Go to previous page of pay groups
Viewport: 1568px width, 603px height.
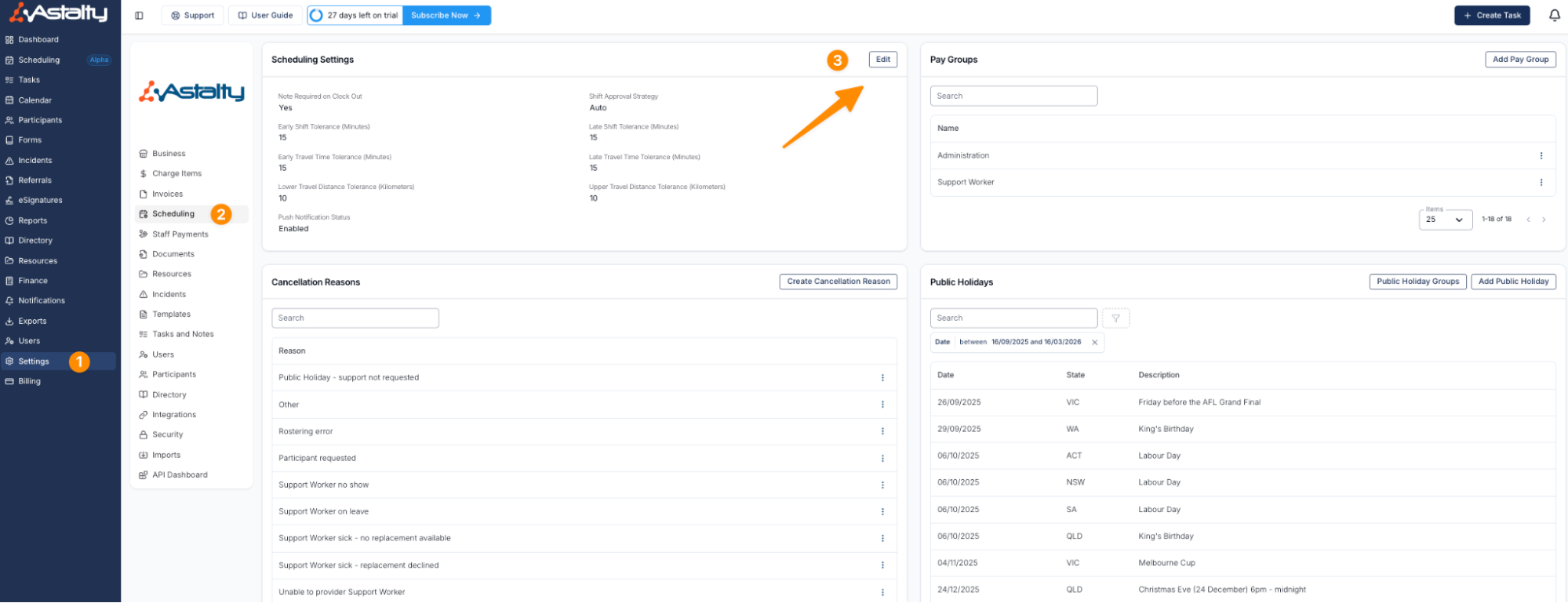(1528, 220)
